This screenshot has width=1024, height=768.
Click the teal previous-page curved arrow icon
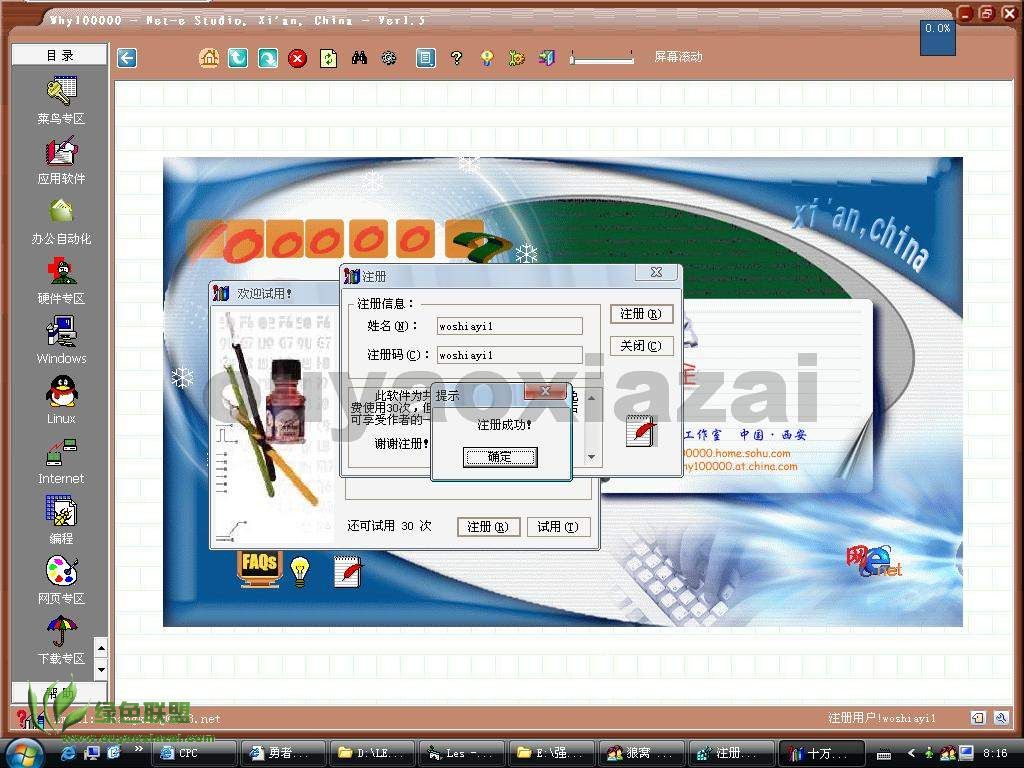[238, 58]
